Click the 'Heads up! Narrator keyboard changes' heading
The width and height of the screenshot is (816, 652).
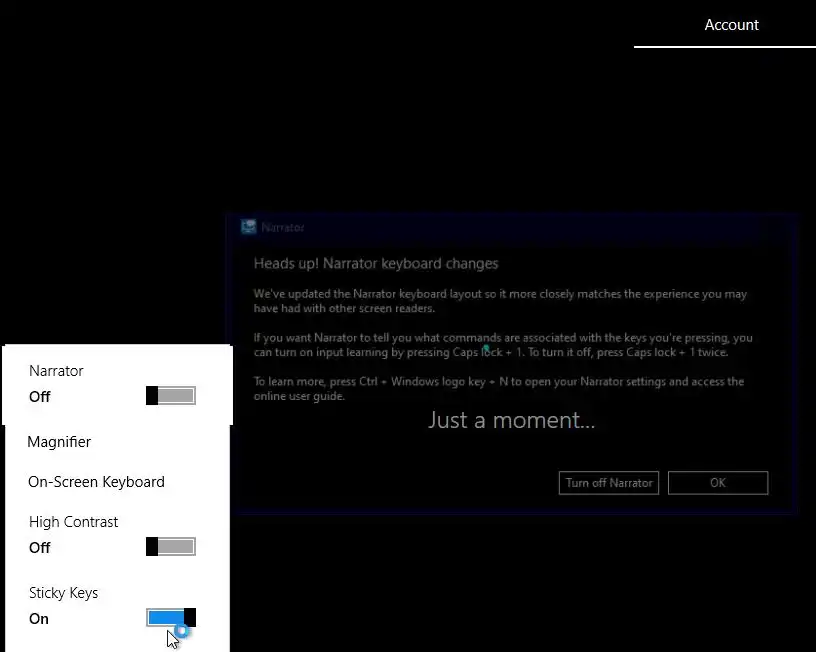click(376, 263)
